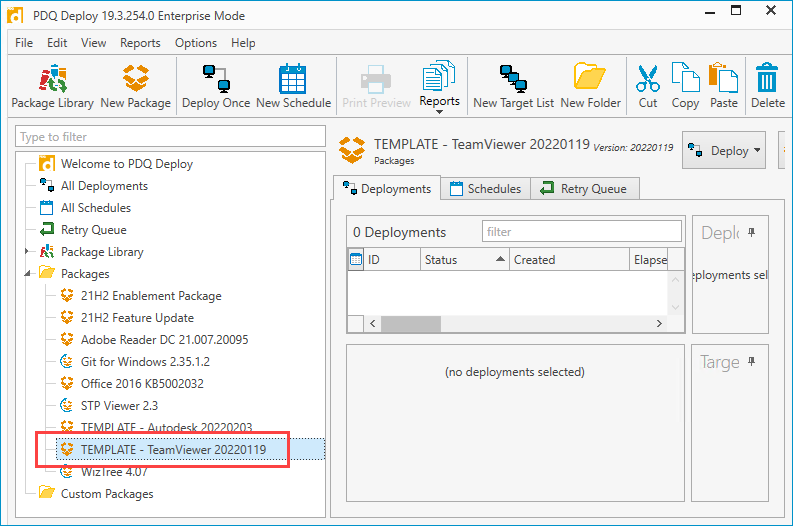Open the Package Library toolbar button
This screenshot has height=526, width=793.
tap(53, 86)
